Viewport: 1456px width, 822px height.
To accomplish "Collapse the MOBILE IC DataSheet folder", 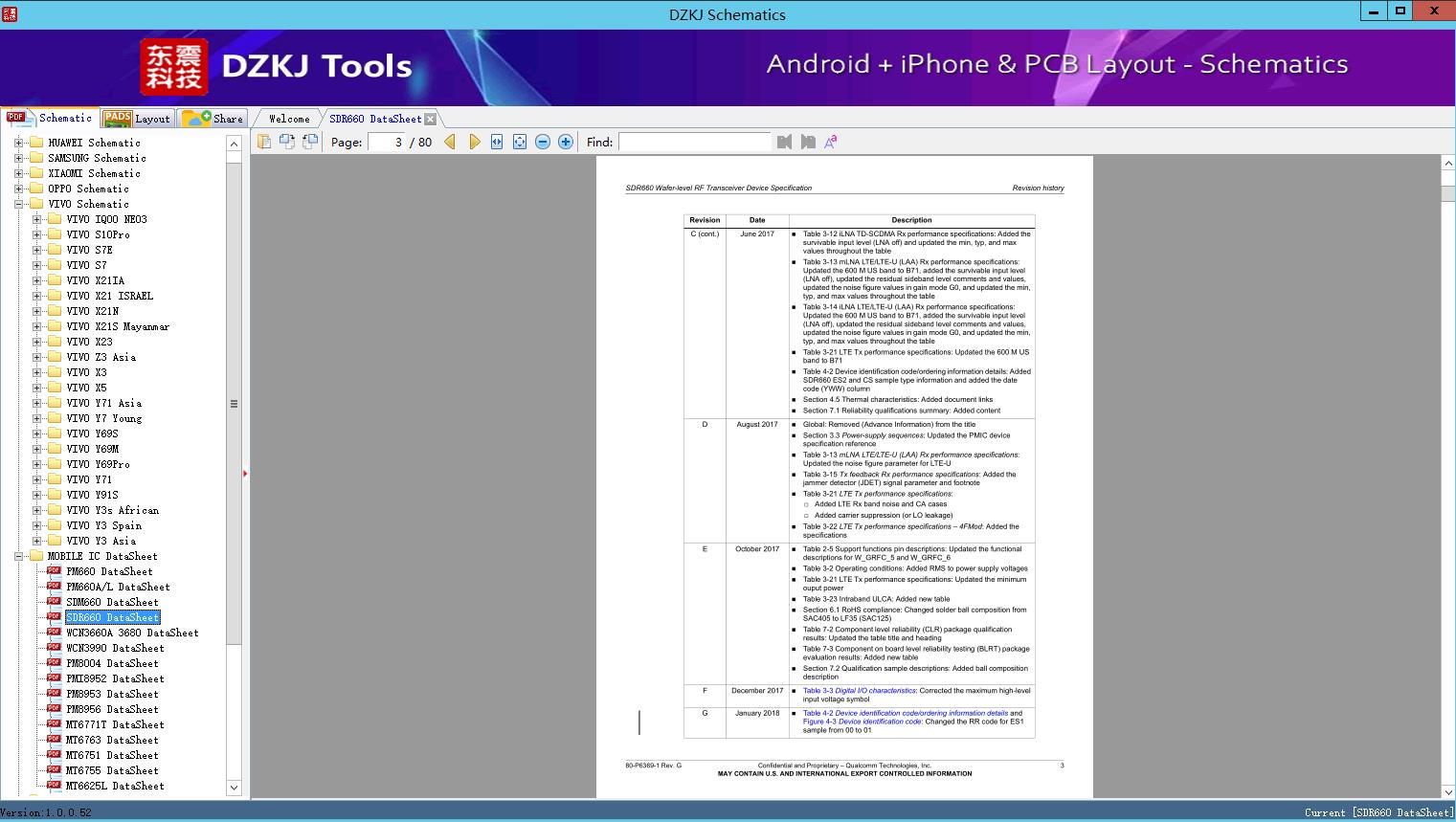I will [x=18, y=556].
